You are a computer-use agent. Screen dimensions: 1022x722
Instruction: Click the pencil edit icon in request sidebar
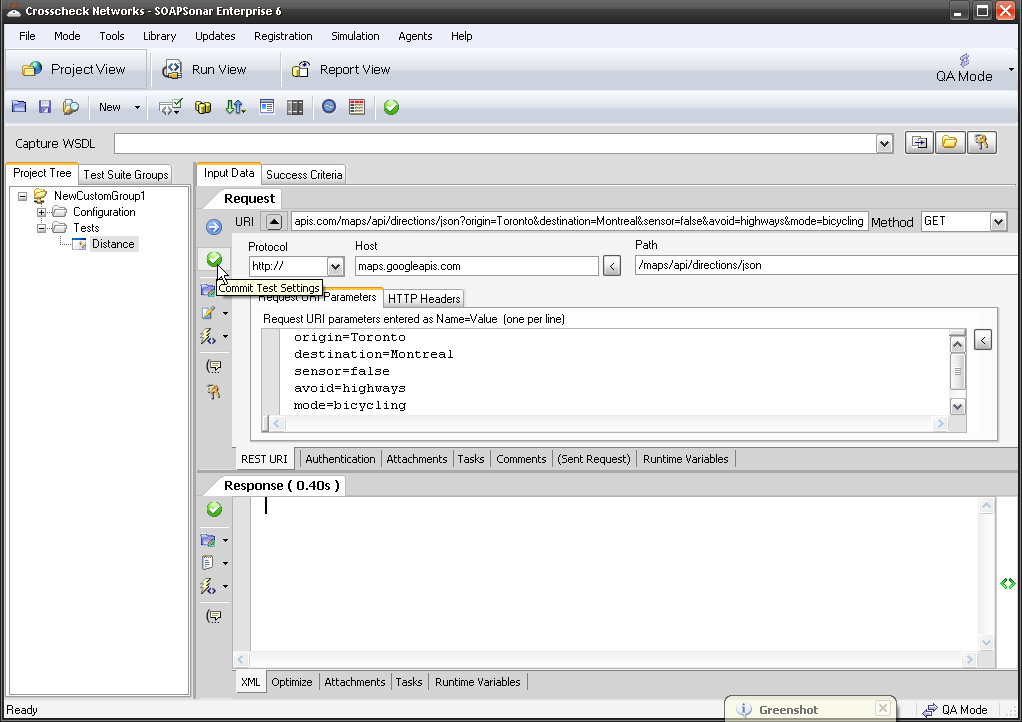[208, 313]
